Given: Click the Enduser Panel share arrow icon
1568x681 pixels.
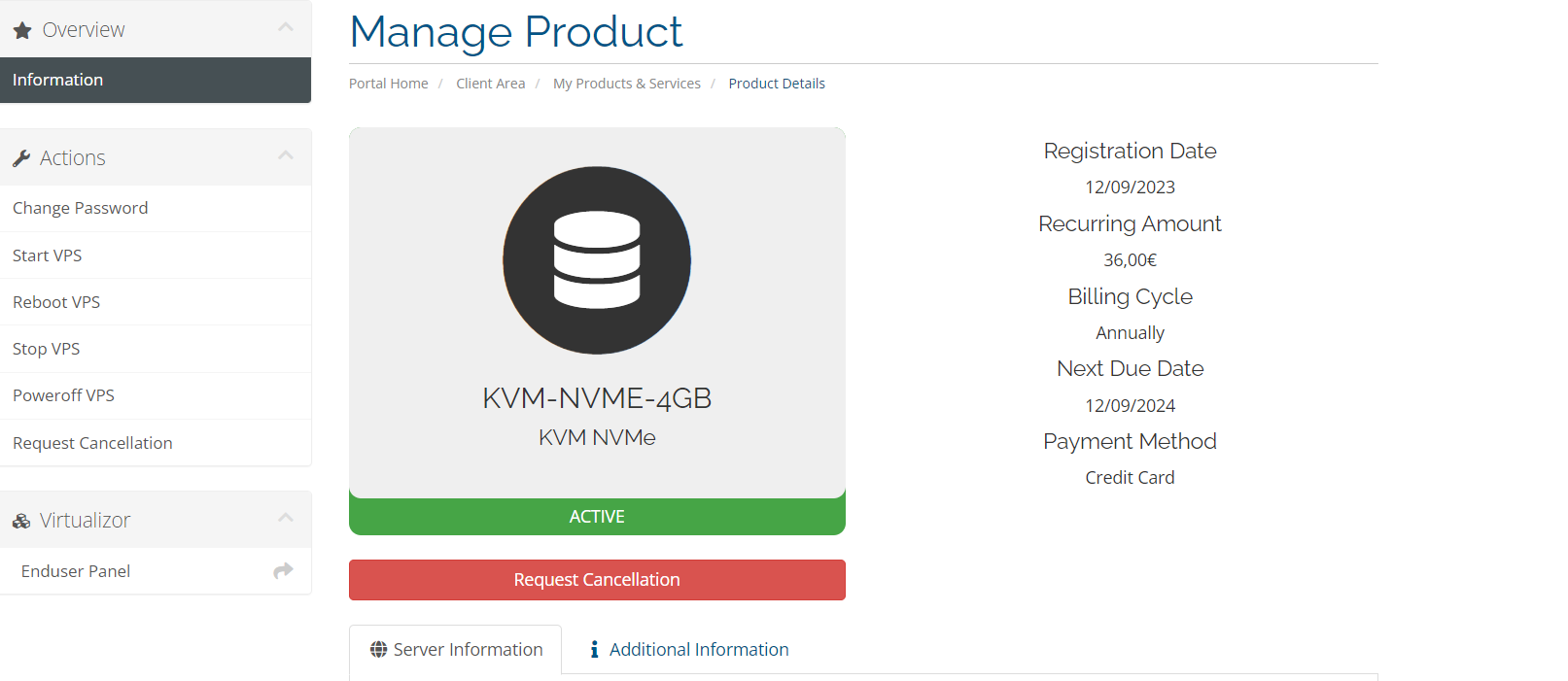Looking at the screenshot, I should tap(283, 571).
